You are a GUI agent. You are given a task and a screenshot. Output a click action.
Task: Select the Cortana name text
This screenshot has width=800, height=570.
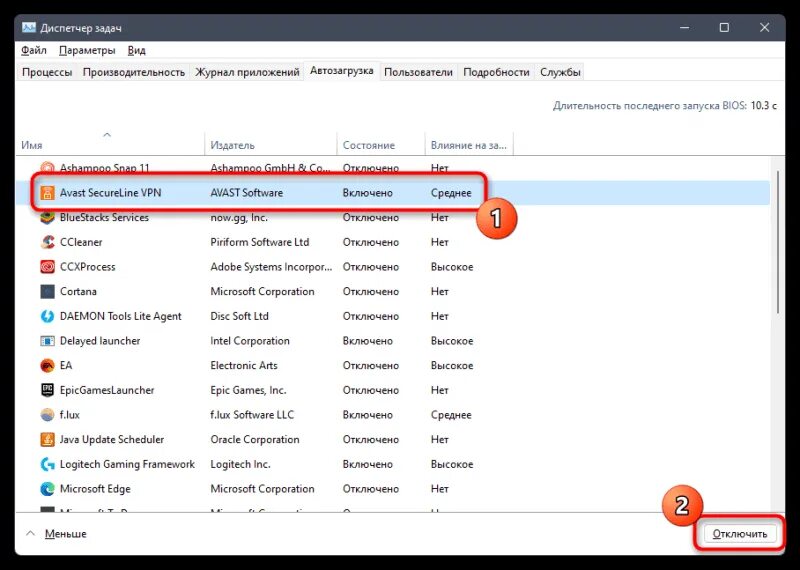coord(78,291)
